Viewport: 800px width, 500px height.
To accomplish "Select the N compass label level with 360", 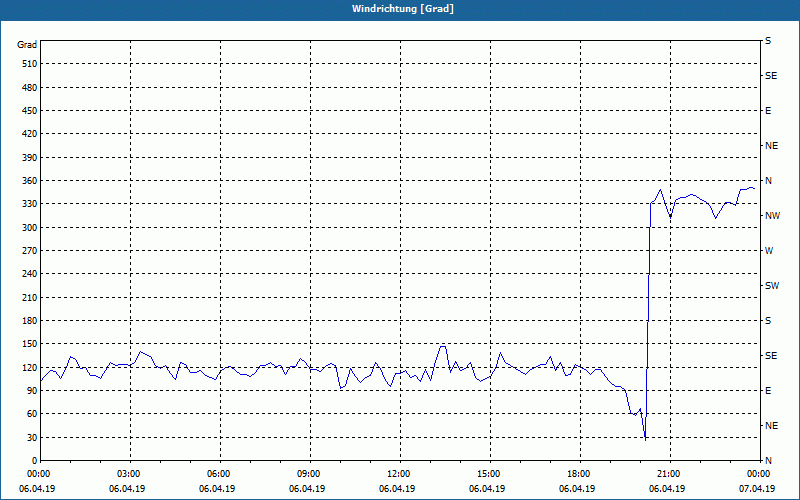I will tap(768, 181).
